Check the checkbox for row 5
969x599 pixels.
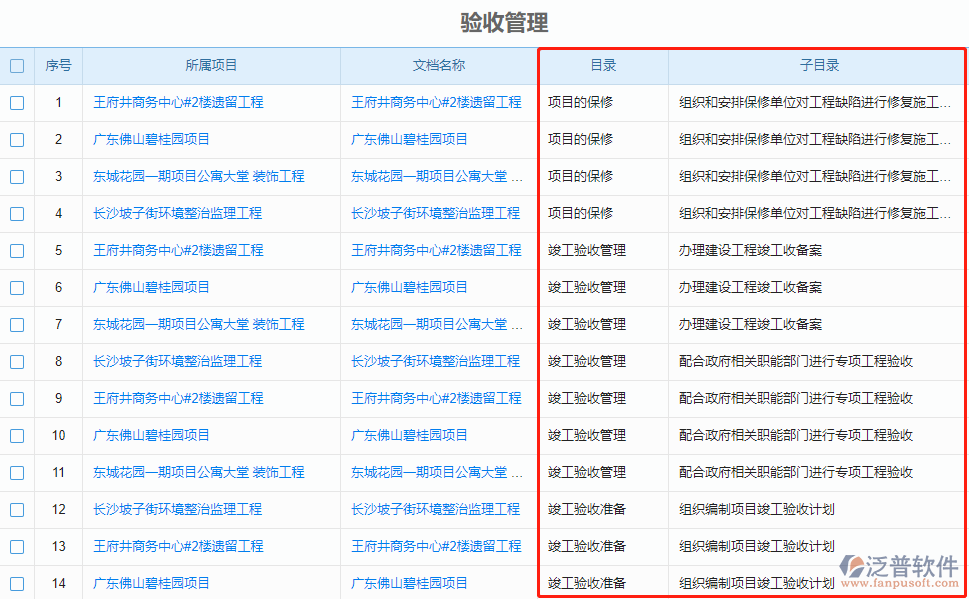pos(16,250)
